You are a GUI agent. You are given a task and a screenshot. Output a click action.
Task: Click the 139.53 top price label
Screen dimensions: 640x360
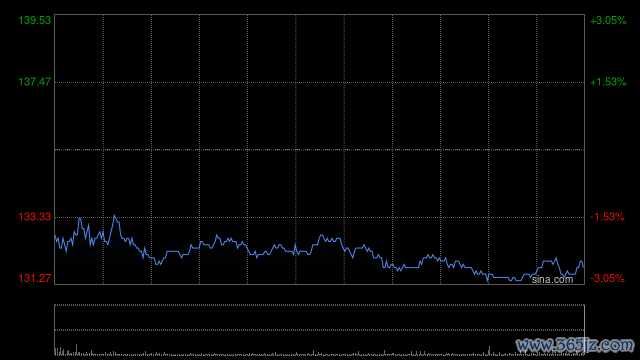[x=35, y=20]
